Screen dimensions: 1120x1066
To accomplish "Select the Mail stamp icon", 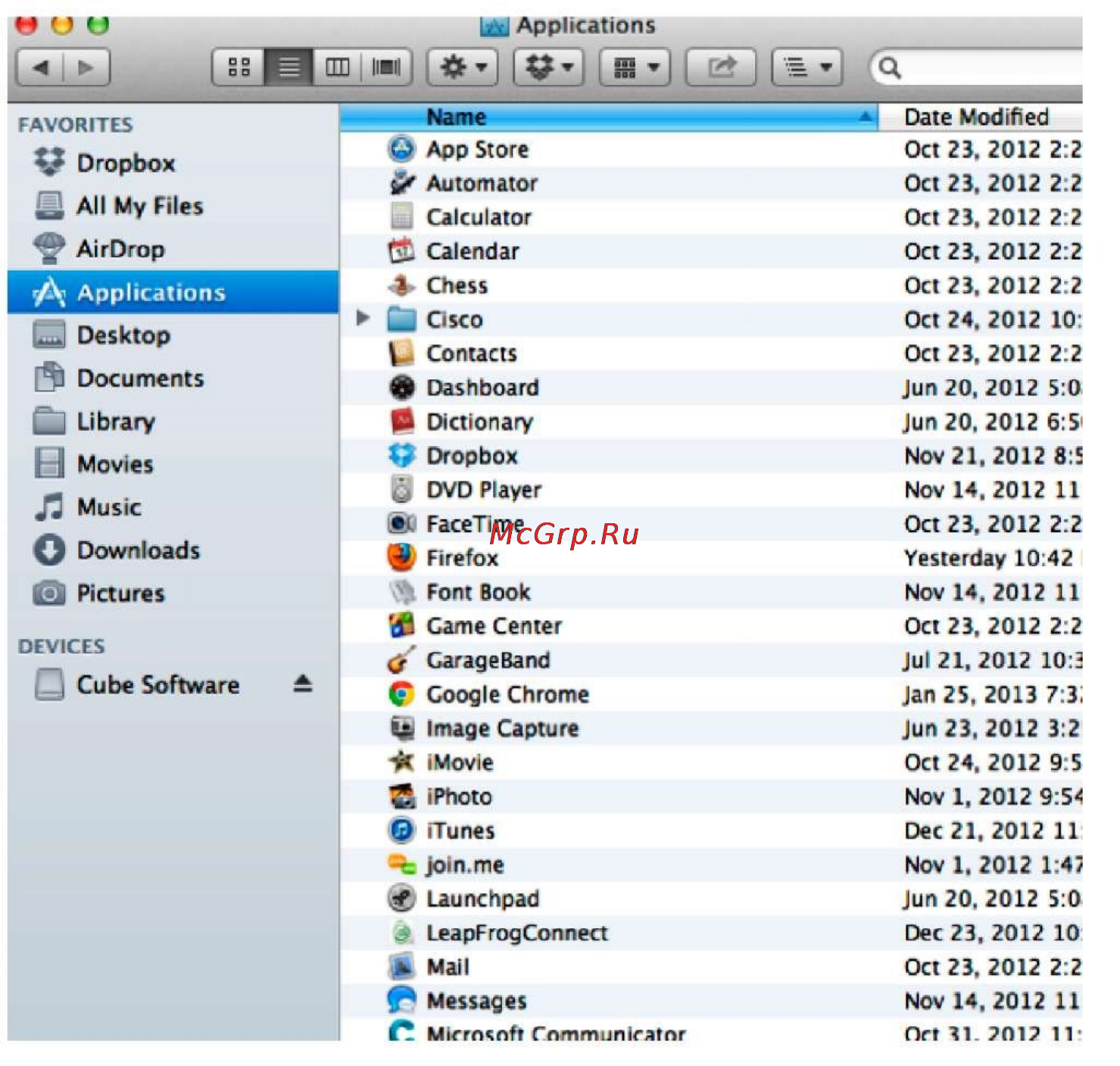I will [x=401, y=966].
